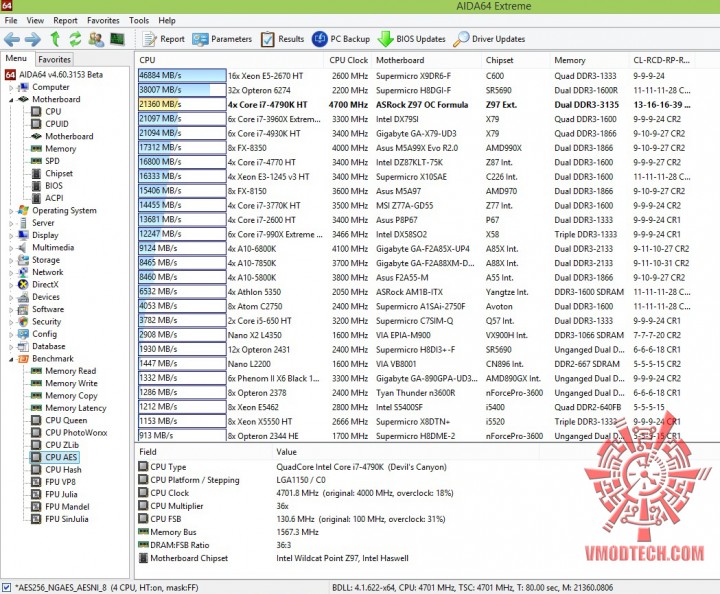720x594 pixels.
Task: Expand the Network tree node
Action: (11, 273)
